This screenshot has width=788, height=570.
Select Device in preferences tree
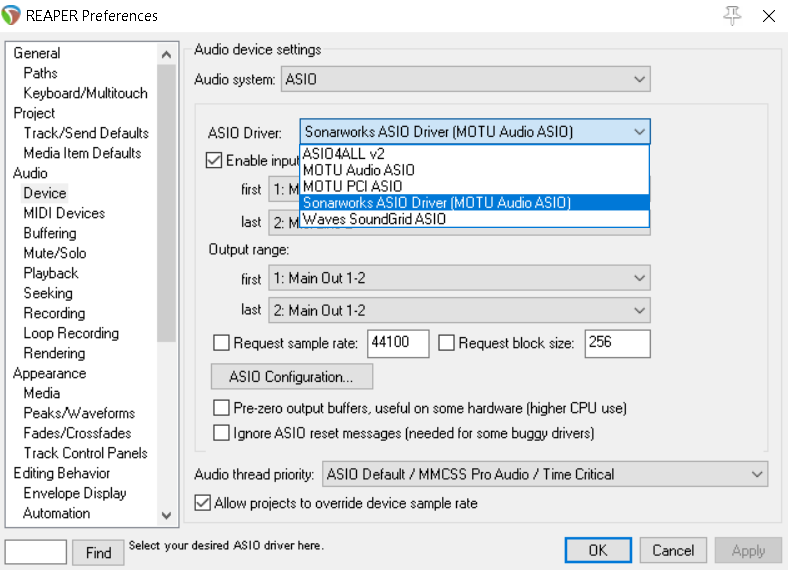(45, 193)
